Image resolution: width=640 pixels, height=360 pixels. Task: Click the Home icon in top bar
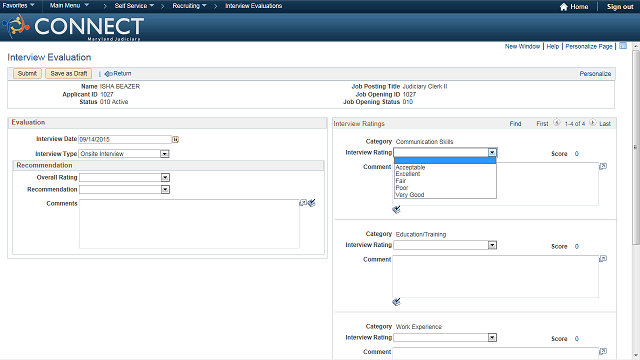564,7
